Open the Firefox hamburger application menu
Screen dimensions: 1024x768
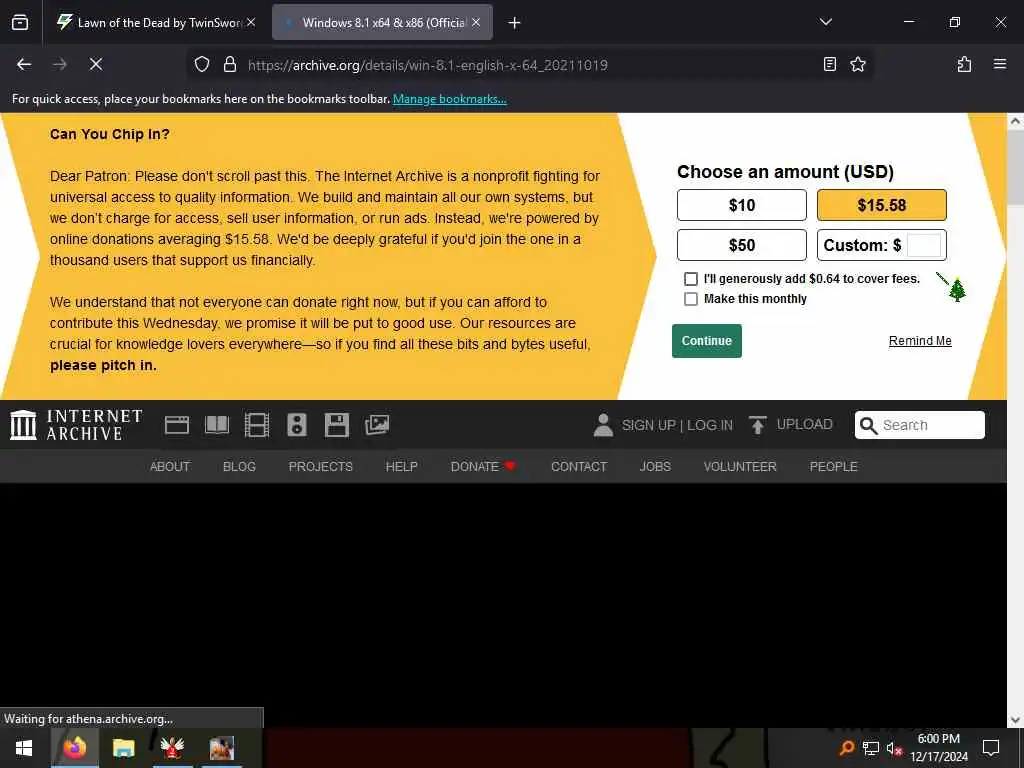tap(999, 64)
